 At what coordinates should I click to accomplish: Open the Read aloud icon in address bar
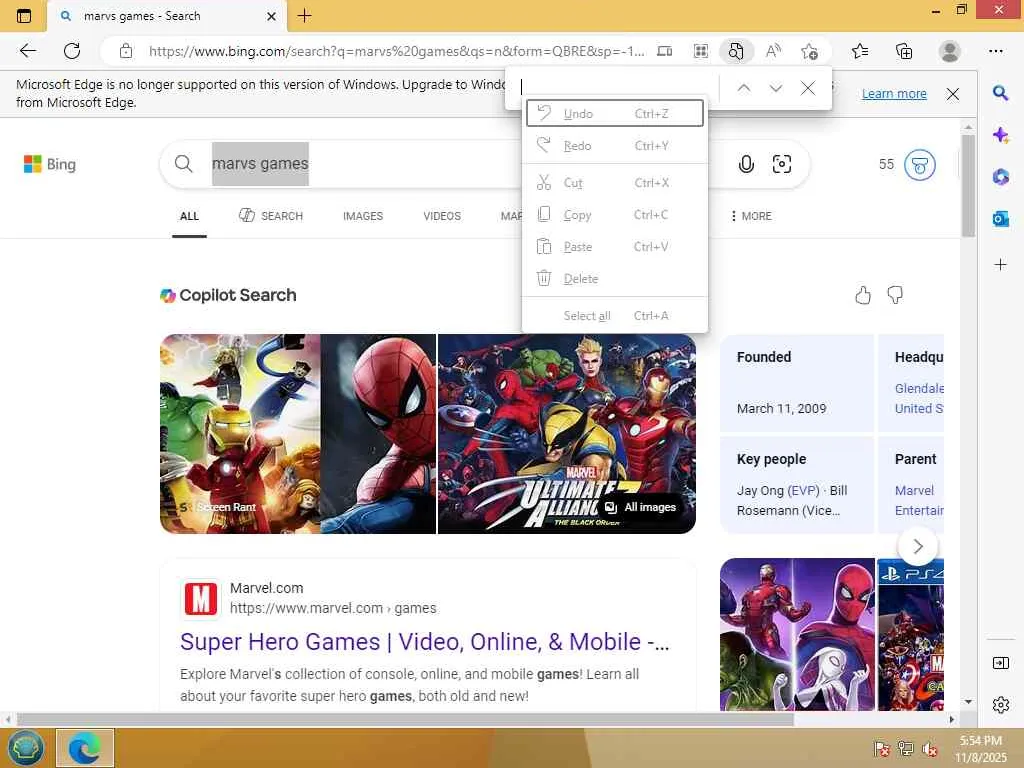point(773,51)
